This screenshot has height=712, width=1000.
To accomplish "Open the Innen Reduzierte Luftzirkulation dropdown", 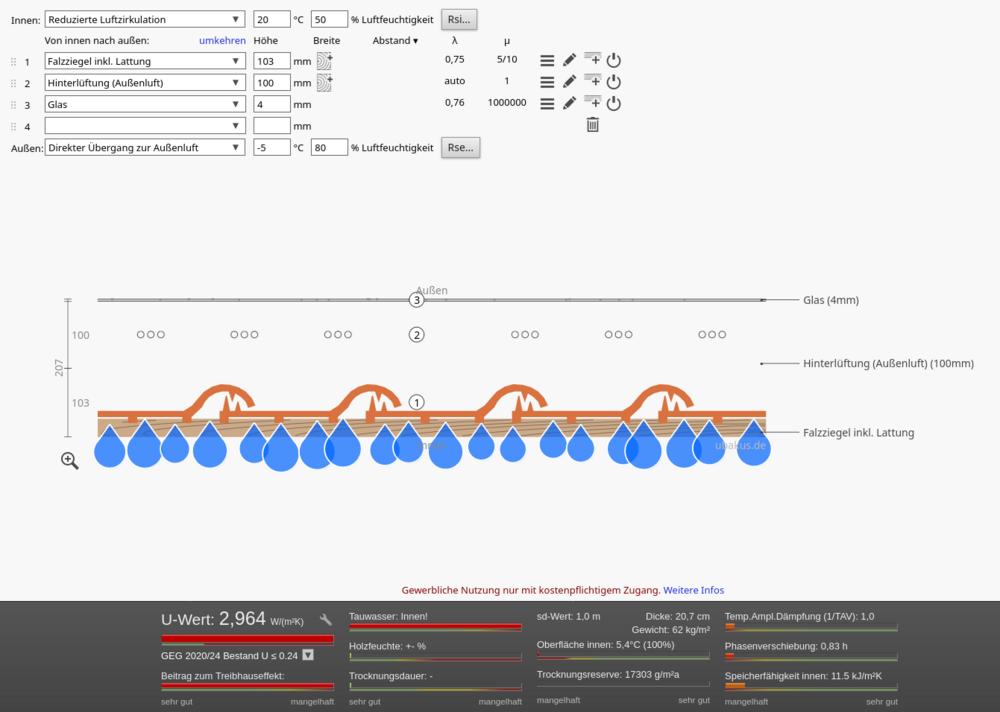I will pos(145,19).
